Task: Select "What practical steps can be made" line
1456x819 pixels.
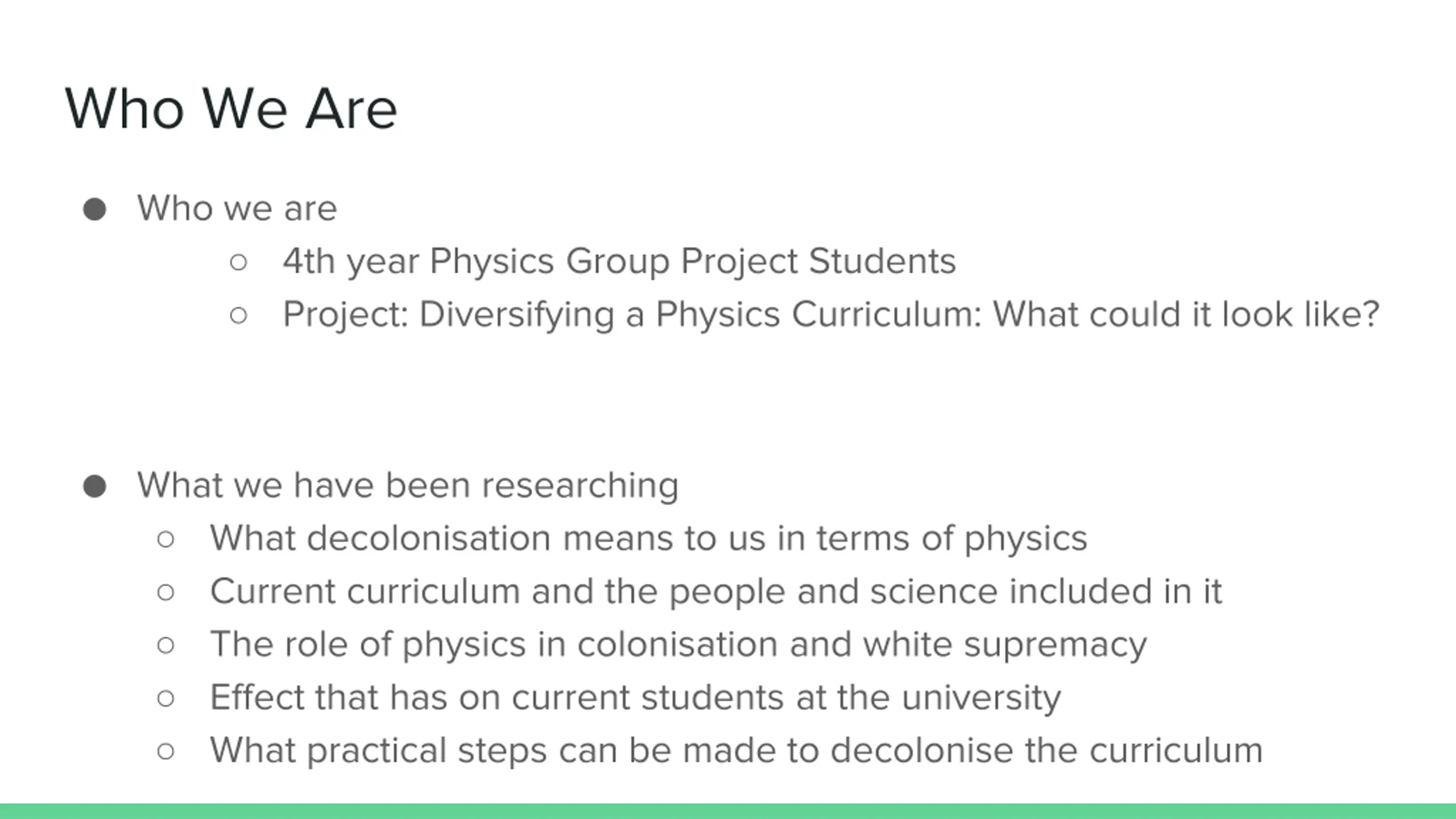Action: pyautogui.click(x=737, y=750)
